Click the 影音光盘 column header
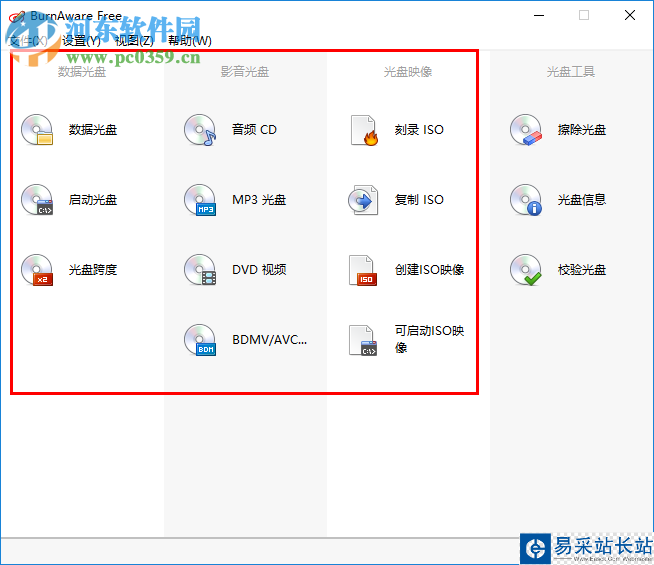The width and height of the screenshot is (654, 565). click(245, 72)
